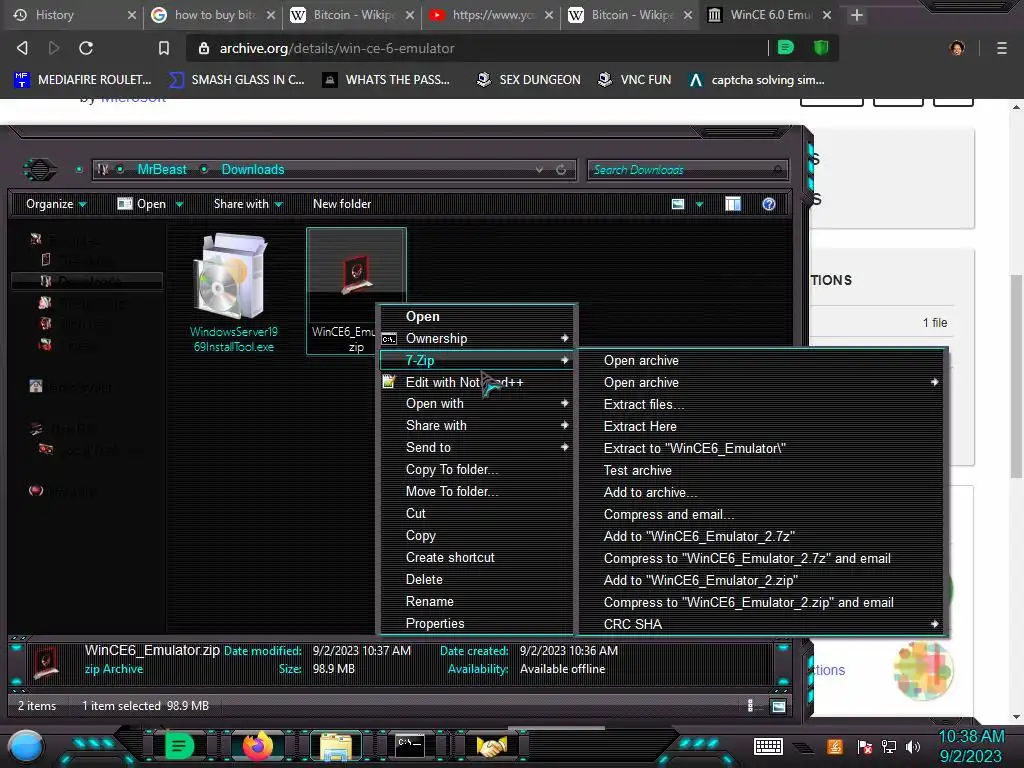
Task: Choose Move To folder... entry
Action: (x=477, y=491)
